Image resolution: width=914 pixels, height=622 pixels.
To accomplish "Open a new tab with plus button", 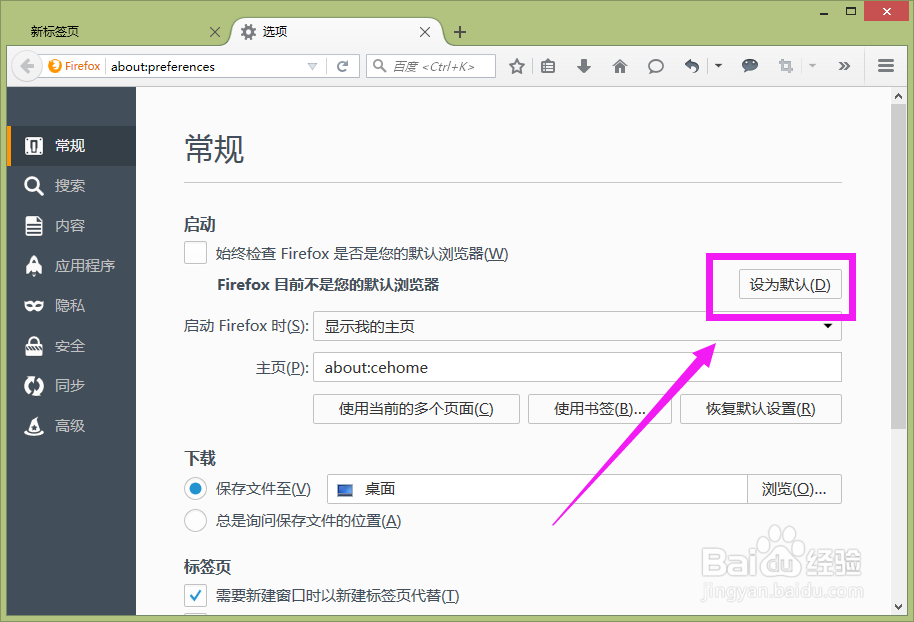I will tap(460, 32).
